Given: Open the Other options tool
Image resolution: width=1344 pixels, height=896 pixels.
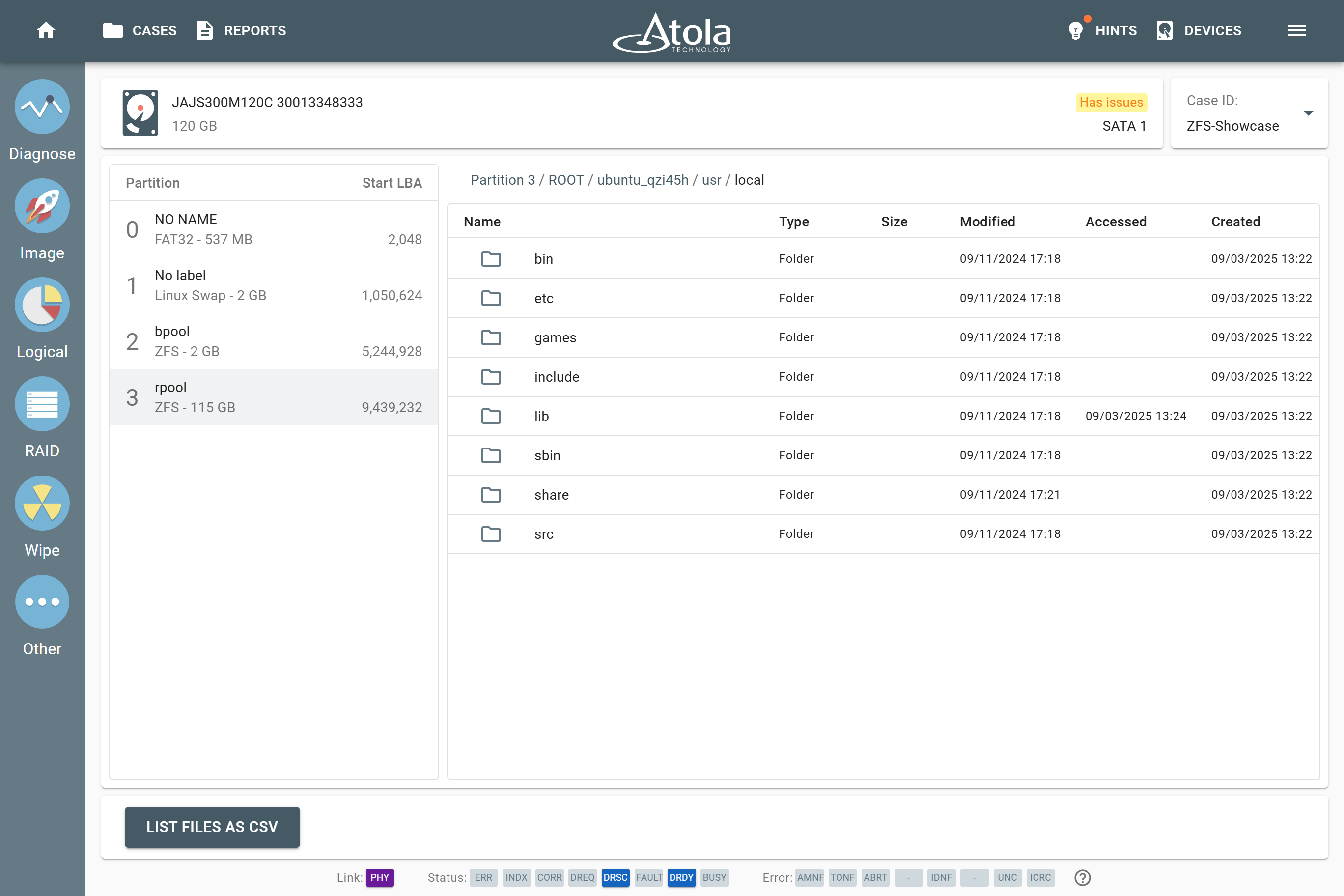Looking at the screenshot, I should click(x=42, y=602).
